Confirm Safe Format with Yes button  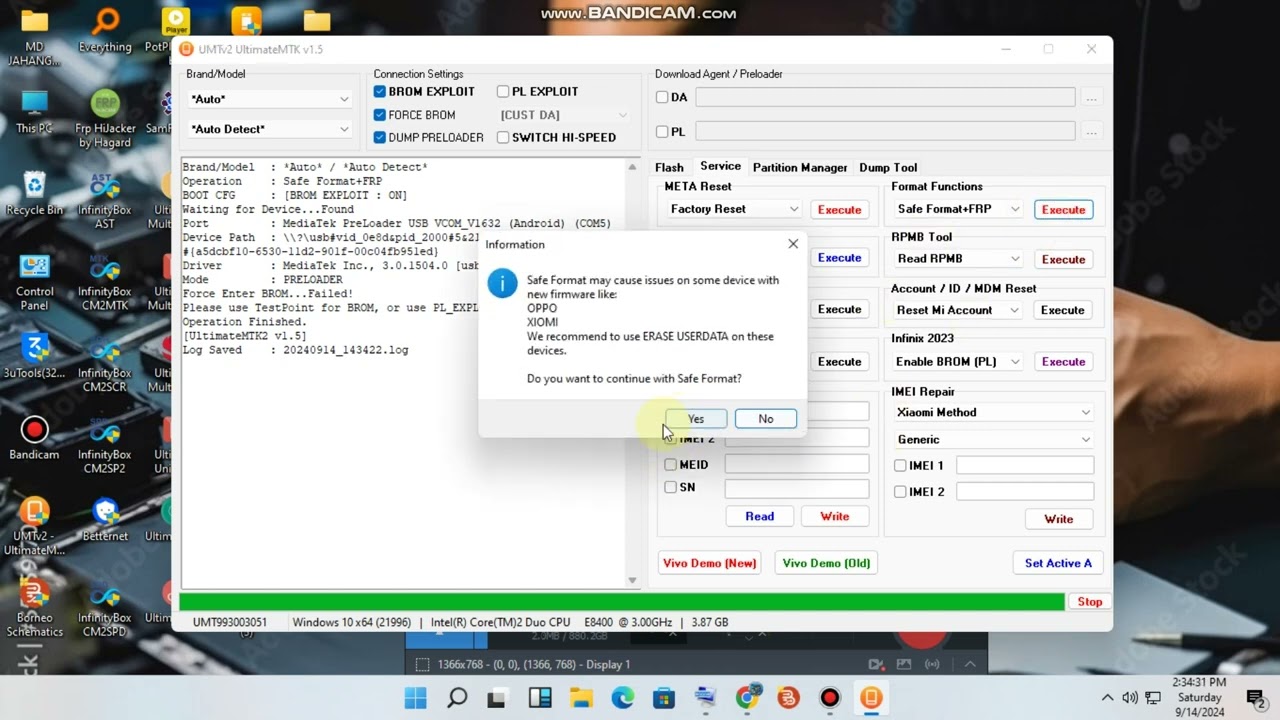[x=696, y=419]
